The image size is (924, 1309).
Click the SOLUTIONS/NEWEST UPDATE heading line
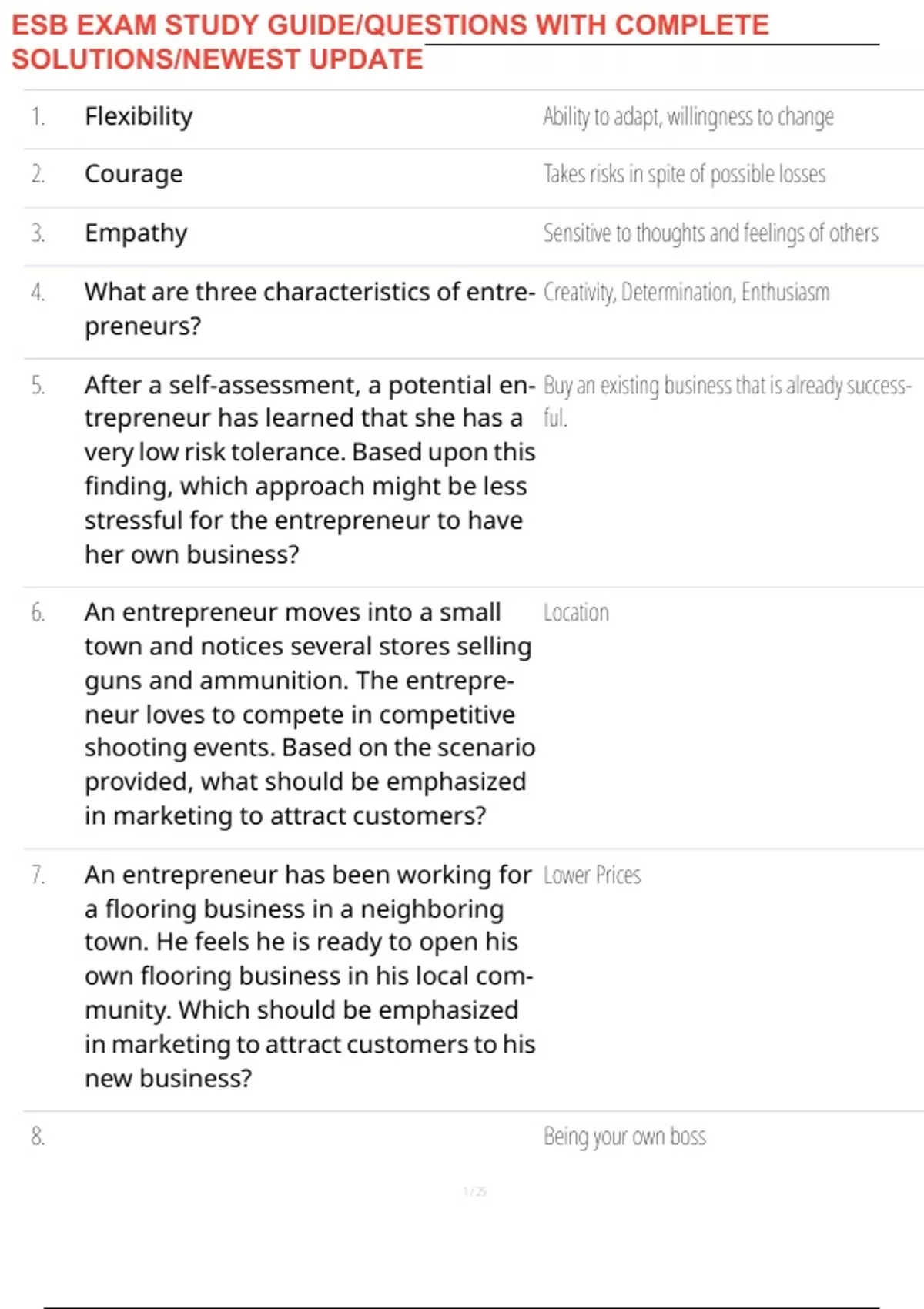point(217,59)
